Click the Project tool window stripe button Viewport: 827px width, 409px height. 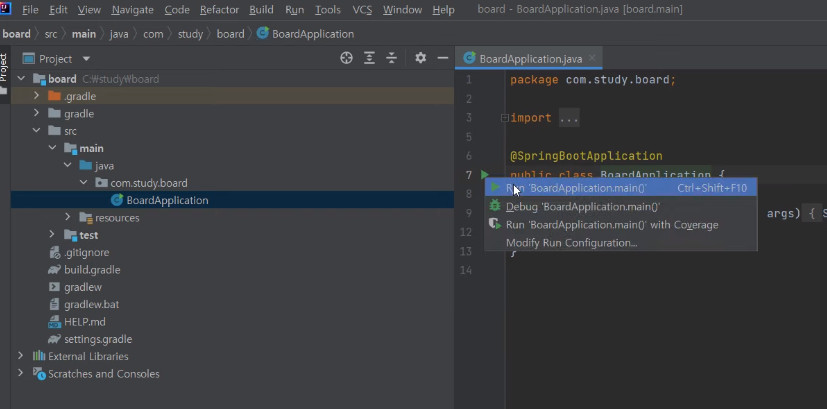click(4, 74)
